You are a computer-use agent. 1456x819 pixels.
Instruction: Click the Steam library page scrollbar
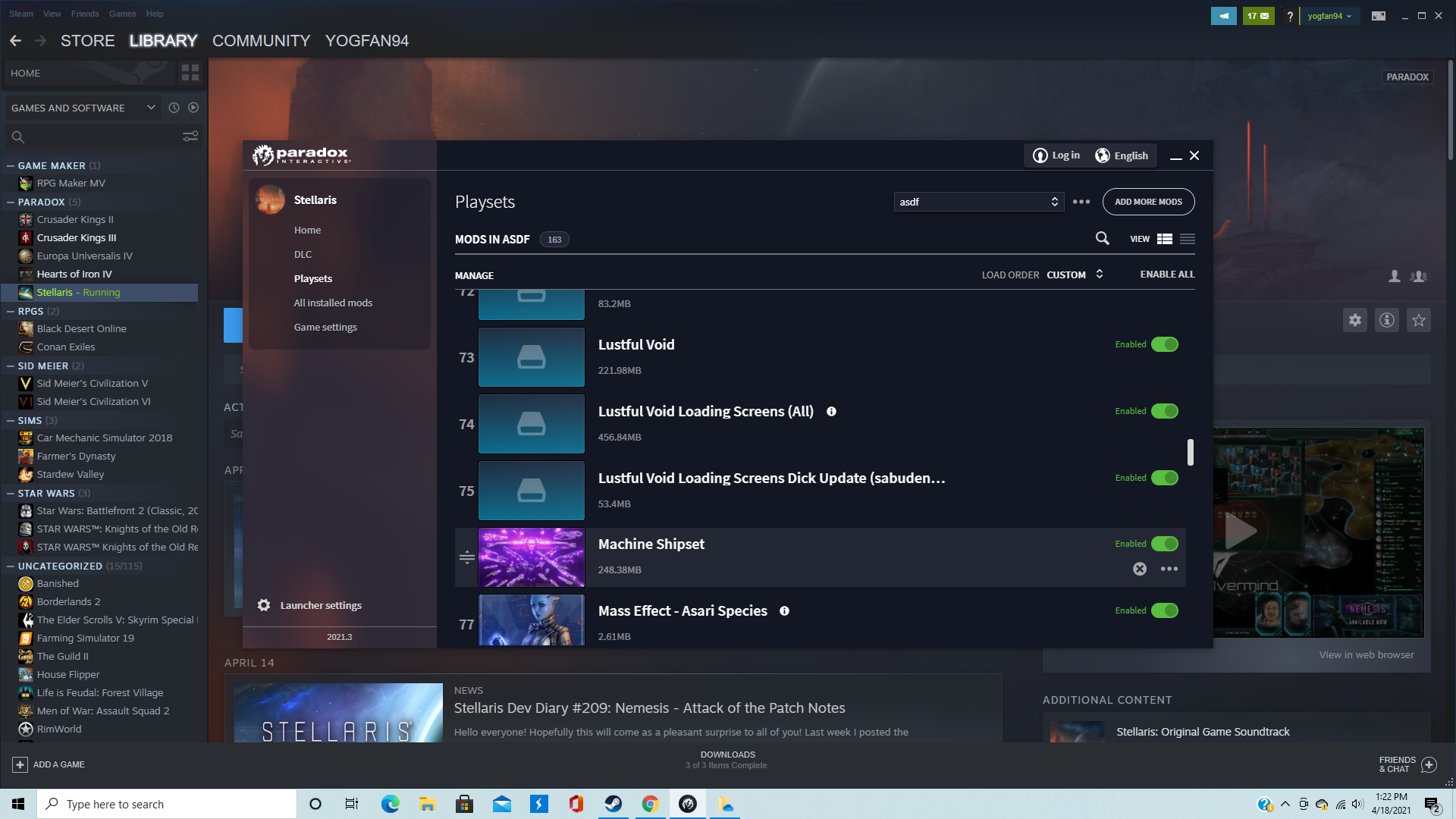[x=1451, y=111]
